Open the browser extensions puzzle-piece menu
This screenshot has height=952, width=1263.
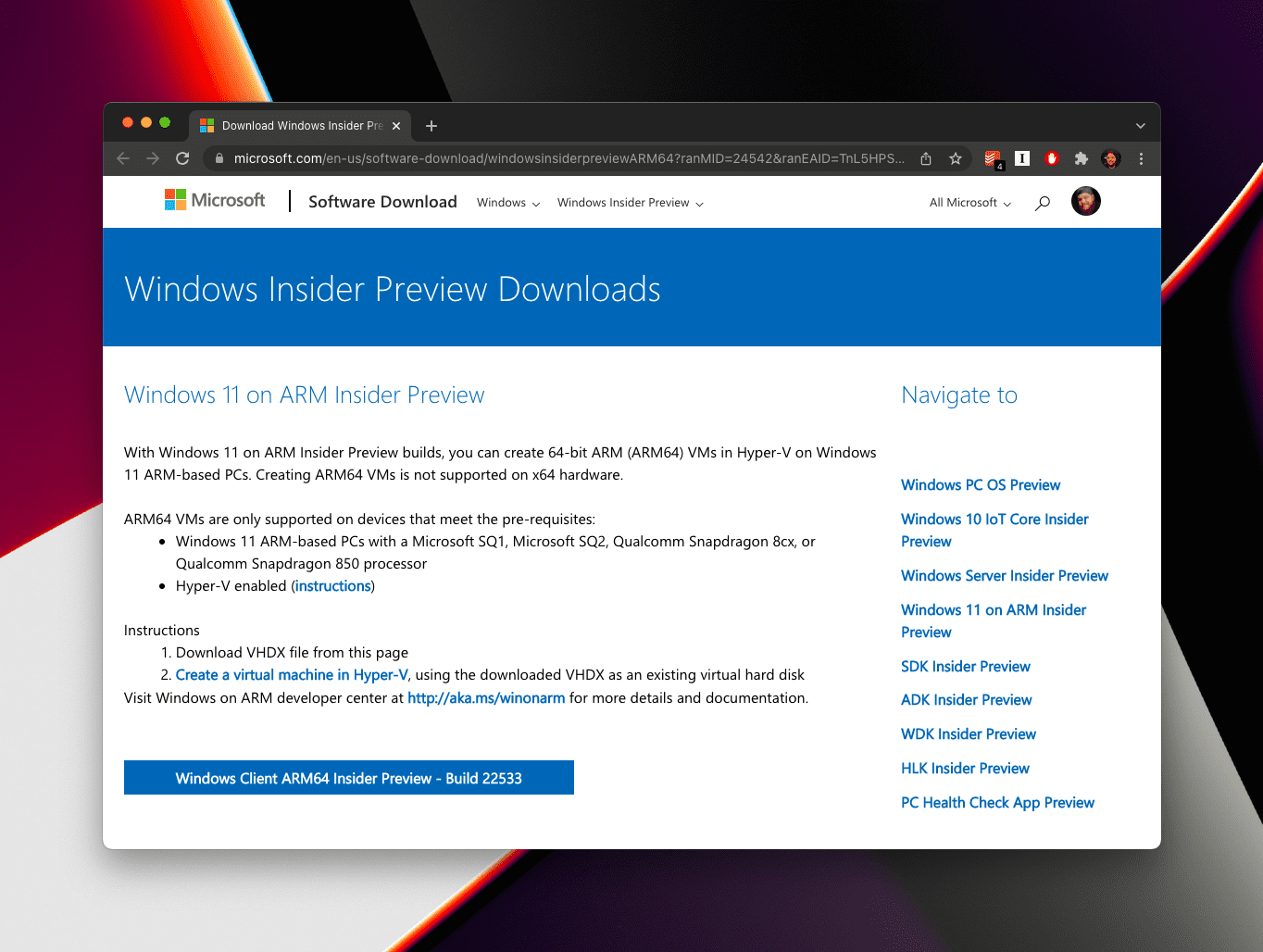[x=1081, y=158]
